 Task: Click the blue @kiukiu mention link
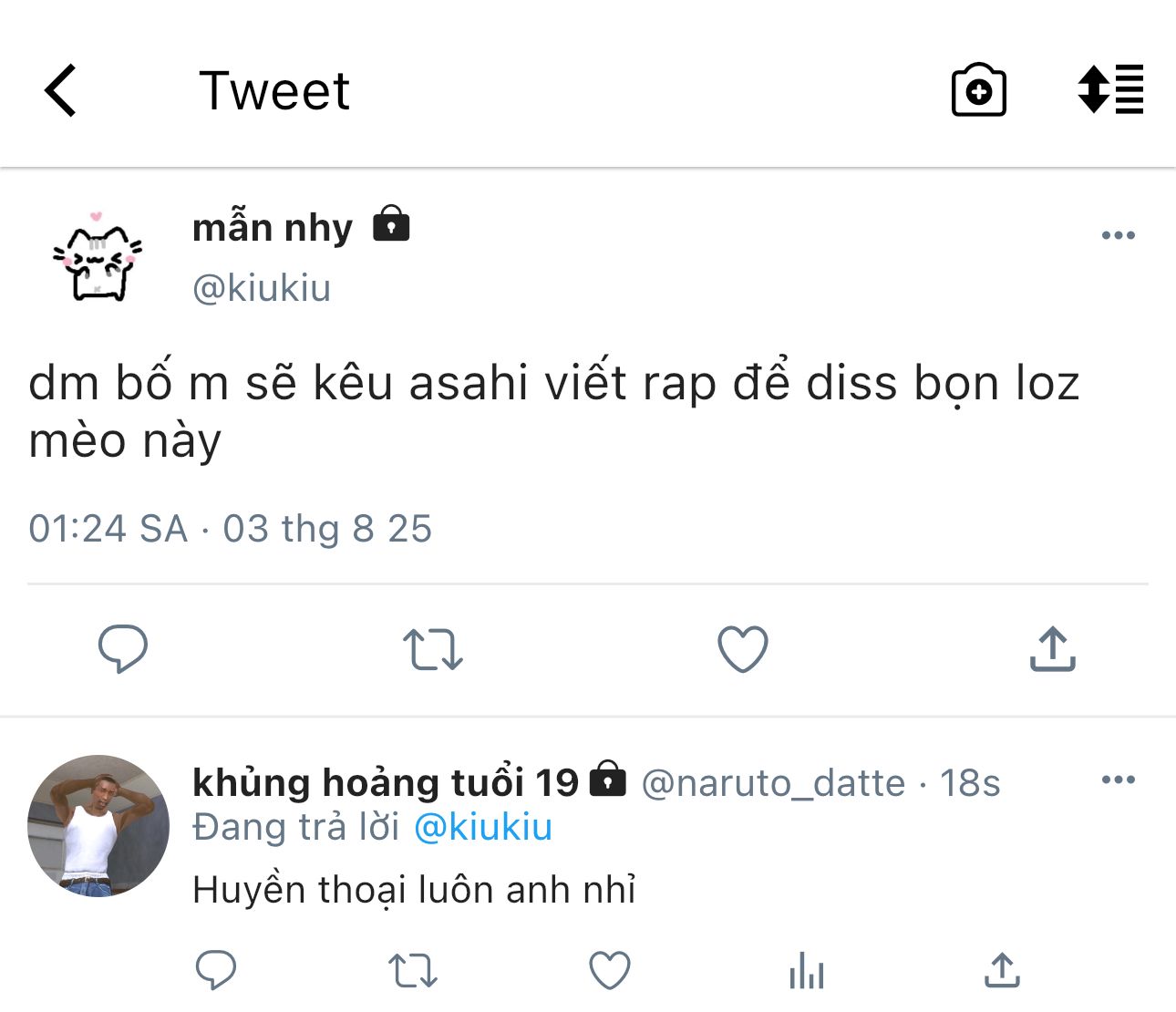coord(483,827)
